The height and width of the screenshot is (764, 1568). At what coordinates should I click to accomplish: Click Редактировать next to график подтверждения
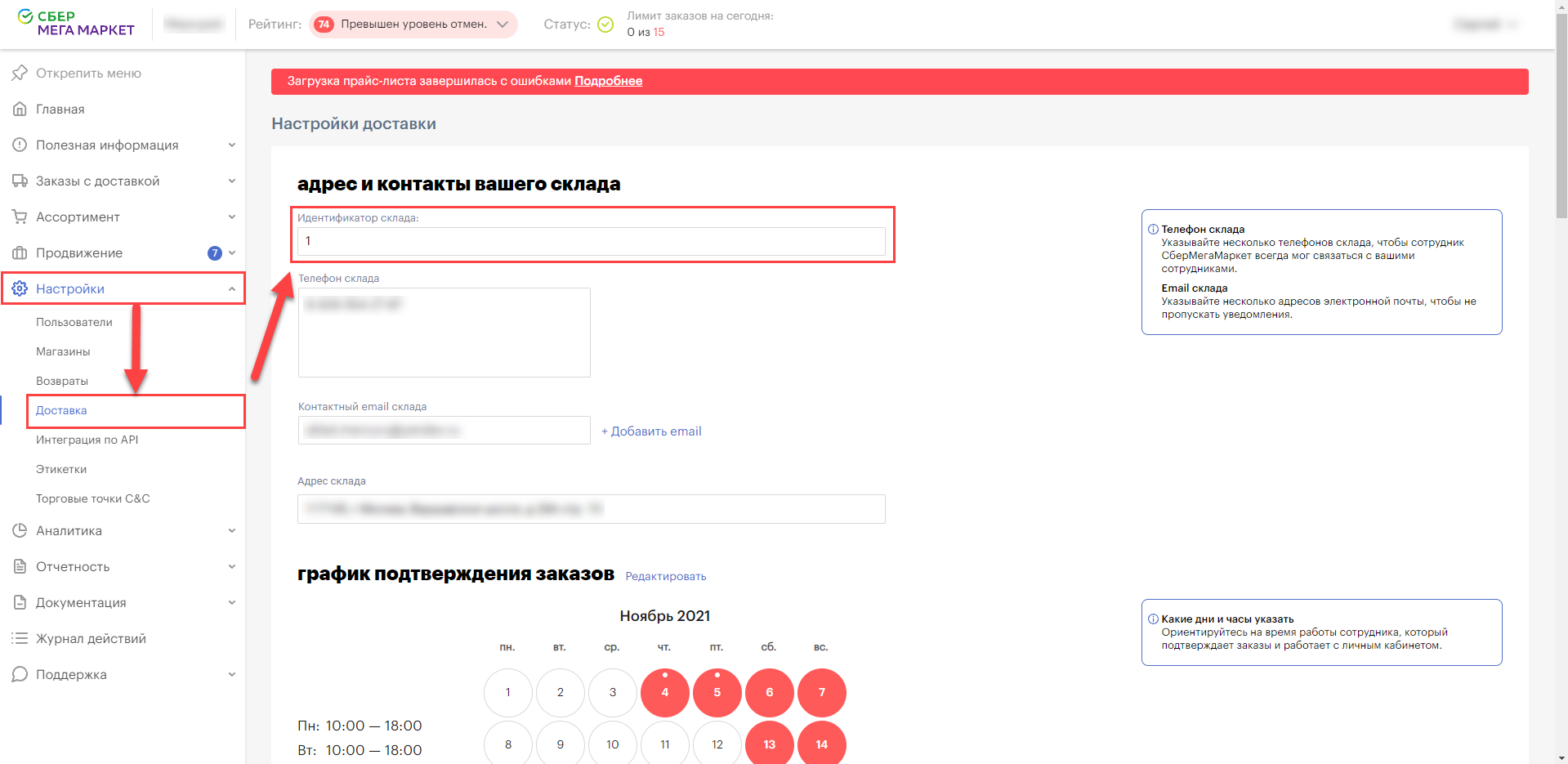point(666,576)
